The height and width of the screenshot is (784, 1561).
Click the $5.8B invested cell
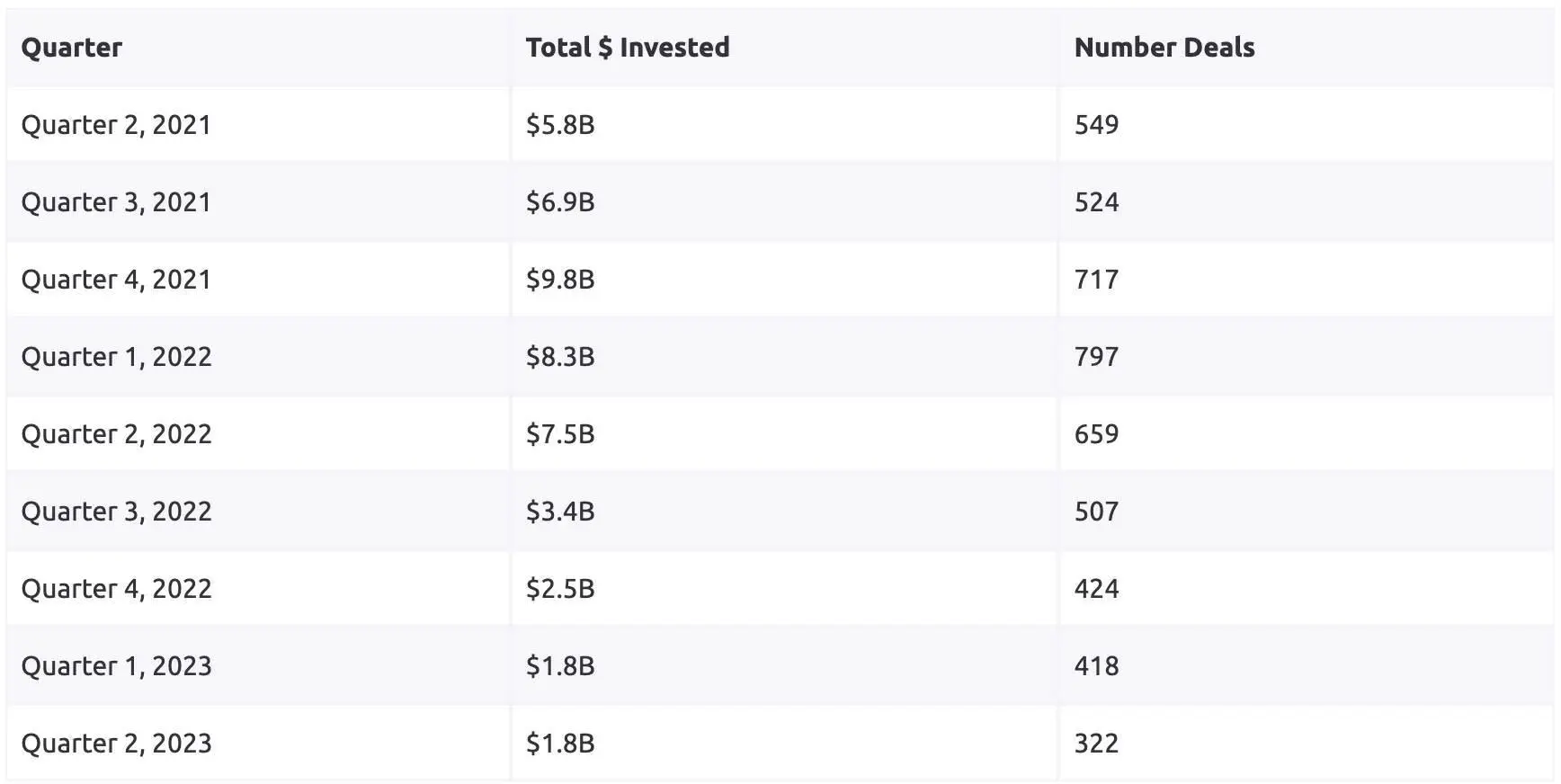click(560, 125)
